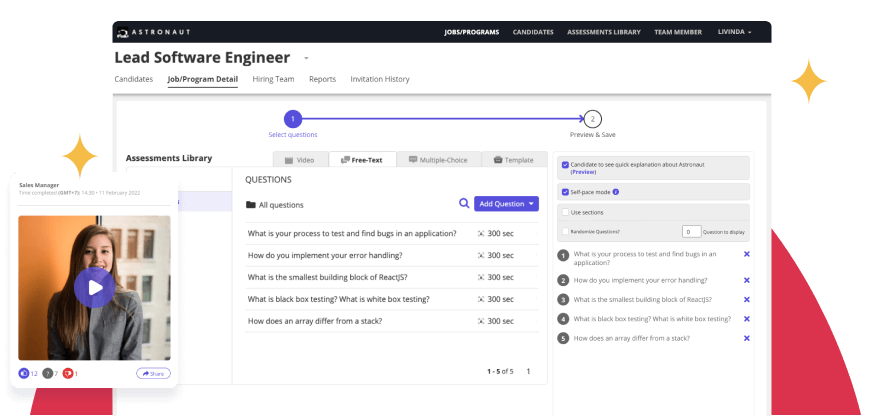Open JOBS/PROGRAMS in the top navigation
Viewport: 879px width, 416px height.
click(471, 32)
